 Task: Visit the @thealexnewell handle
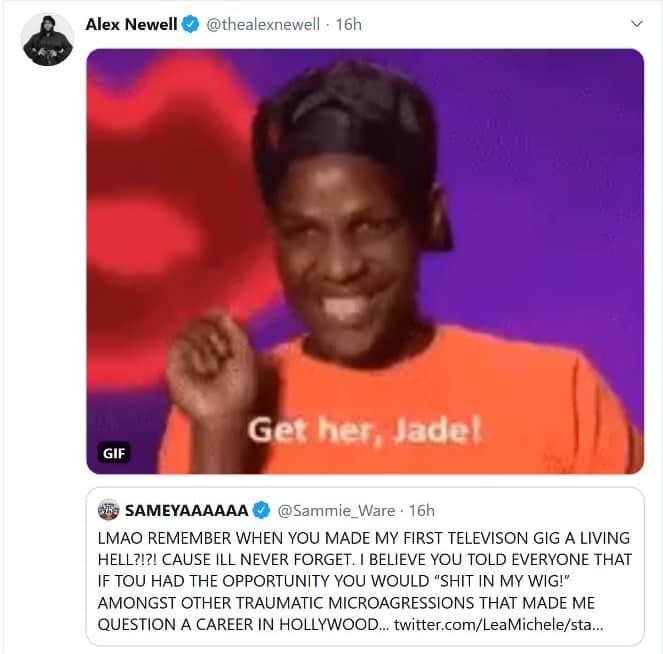263,25
